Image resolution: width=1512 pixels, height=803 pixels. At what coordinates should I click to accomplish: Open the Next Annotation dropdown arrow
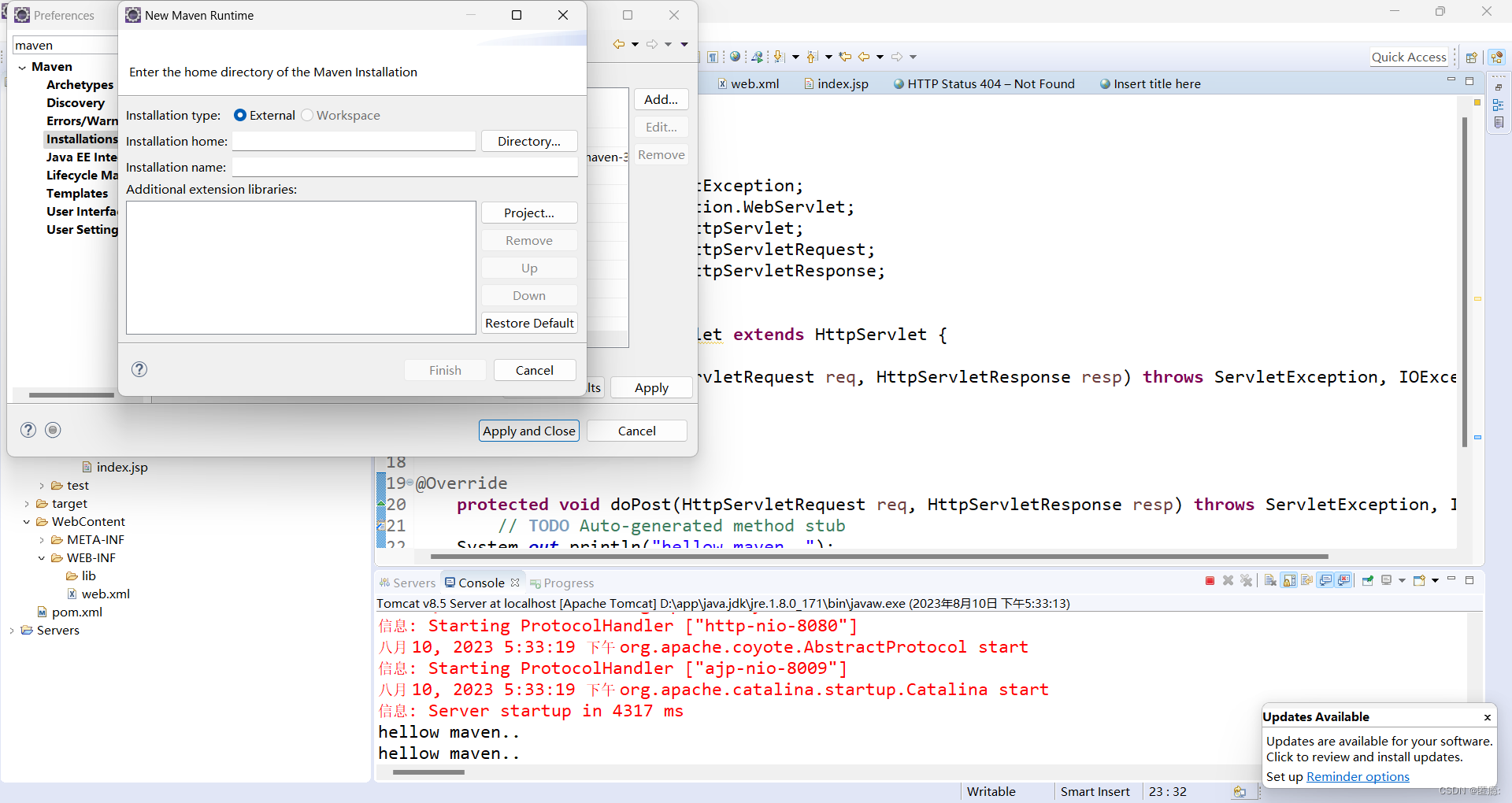795,57
